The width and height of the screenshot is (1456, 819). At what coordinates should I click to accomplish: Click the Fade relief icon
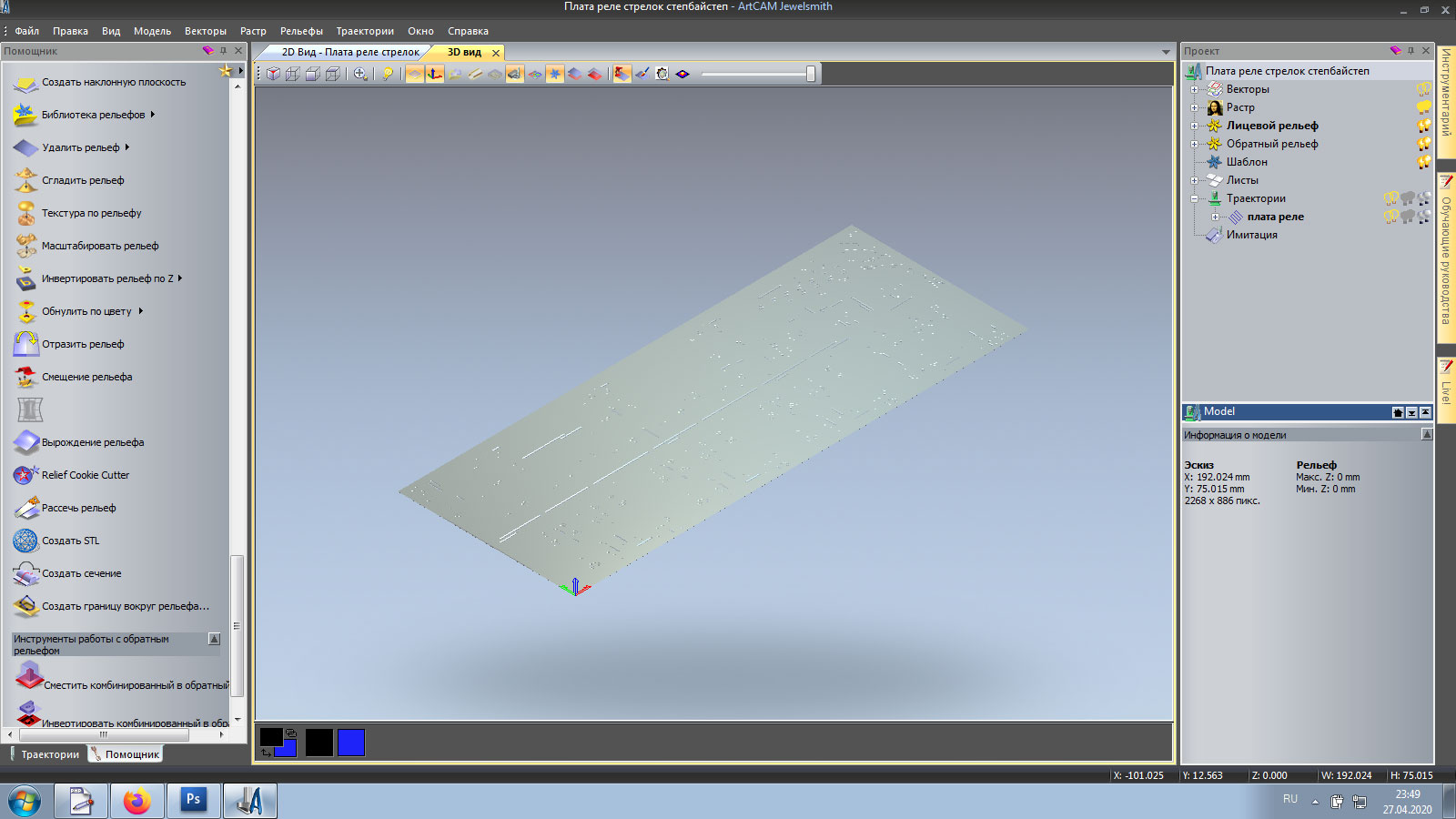pos(26,442)
